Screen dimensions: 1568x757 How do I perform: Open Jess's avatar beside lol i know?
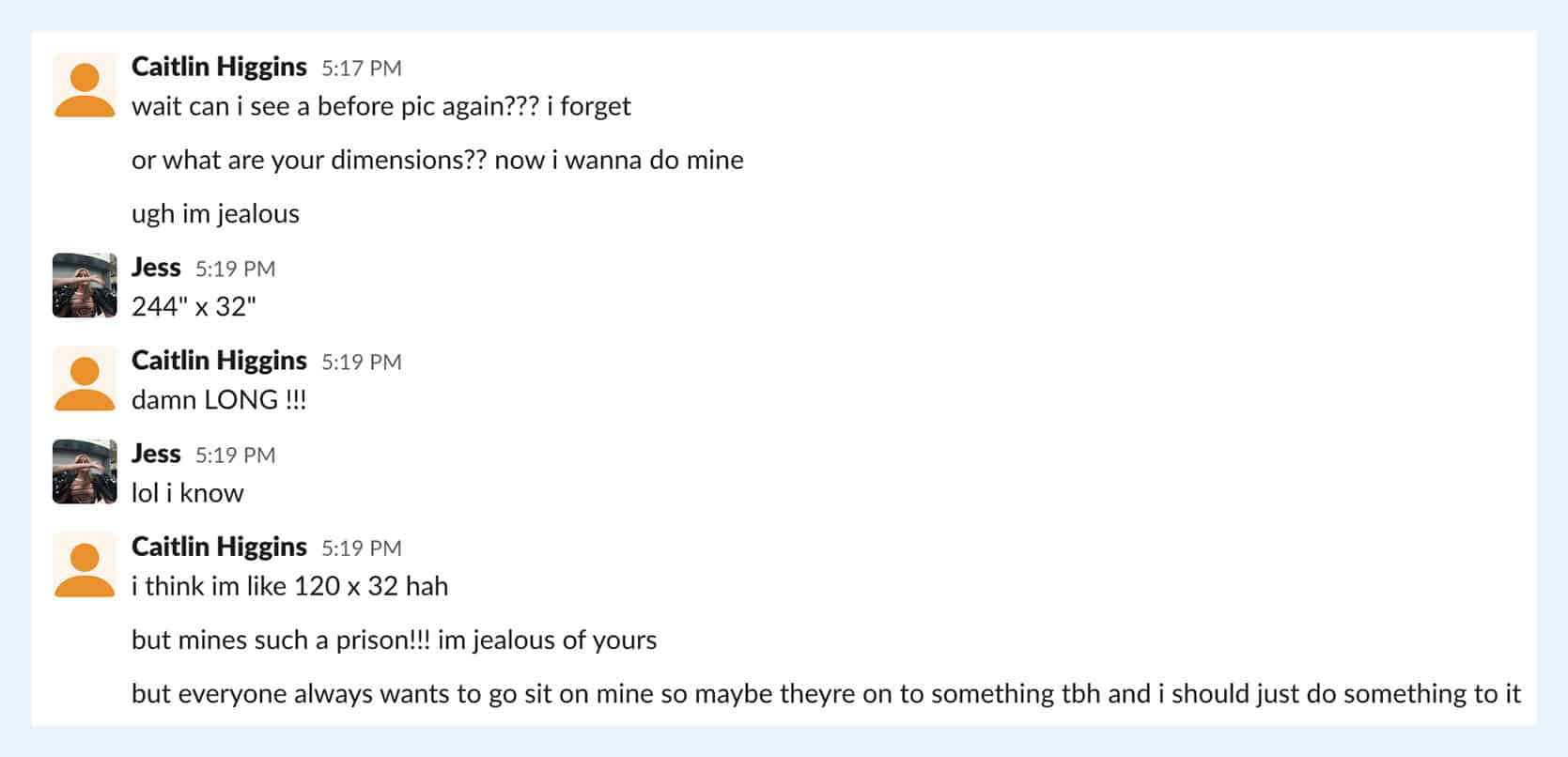pyautogui.click(x=85, y=471)
